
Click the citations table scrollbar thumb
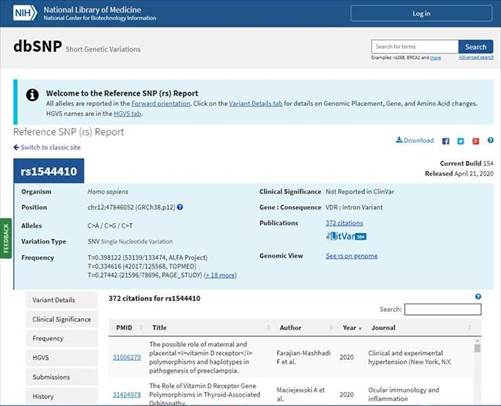pos(478,348)
